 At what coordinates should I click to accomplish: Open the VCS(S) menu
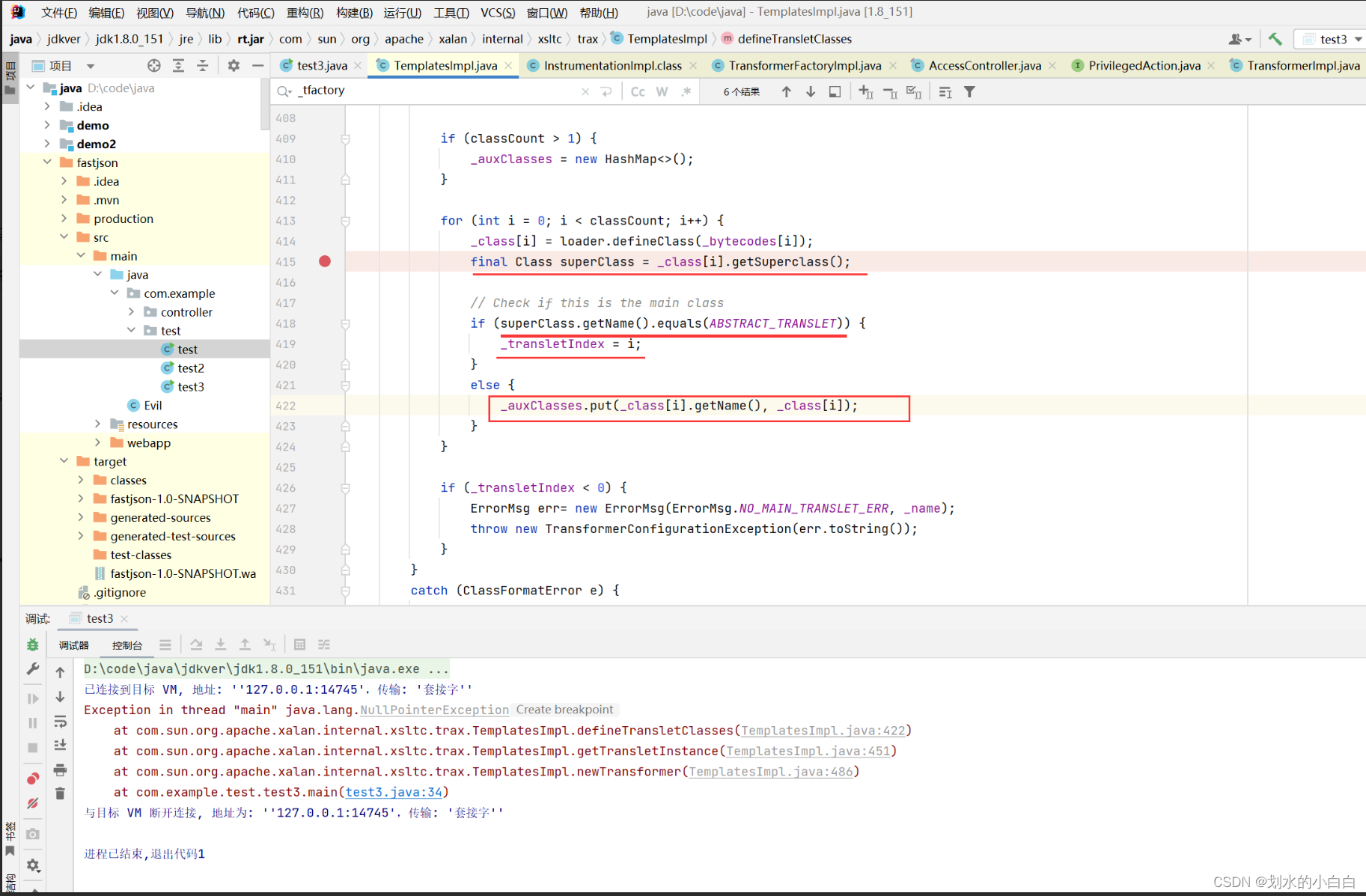click(x=498, y=12)
